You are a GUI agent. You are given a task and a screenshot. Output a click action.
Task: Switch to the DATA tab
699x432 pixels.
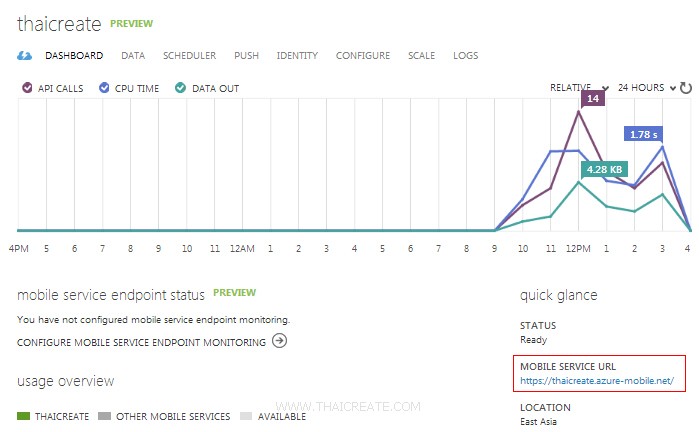pos(133,56)
